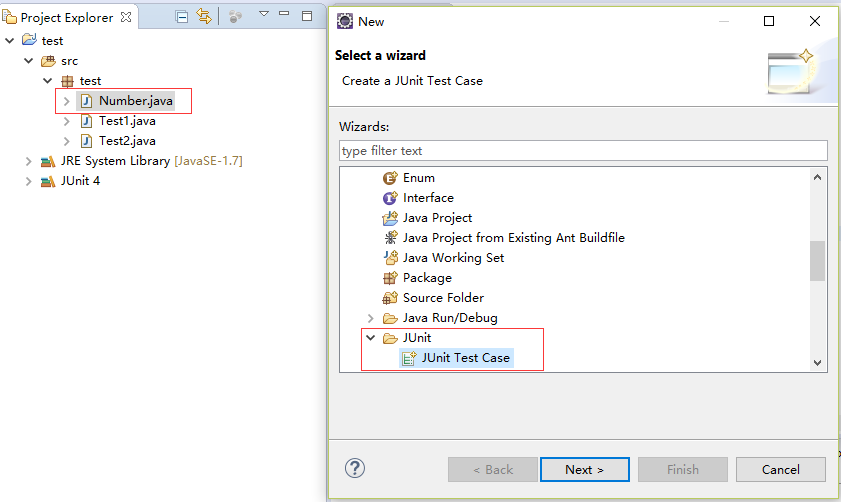Viewport: 841px width, 502px height.
Task: Select Enum wizard icon
Action: [390, 178]
